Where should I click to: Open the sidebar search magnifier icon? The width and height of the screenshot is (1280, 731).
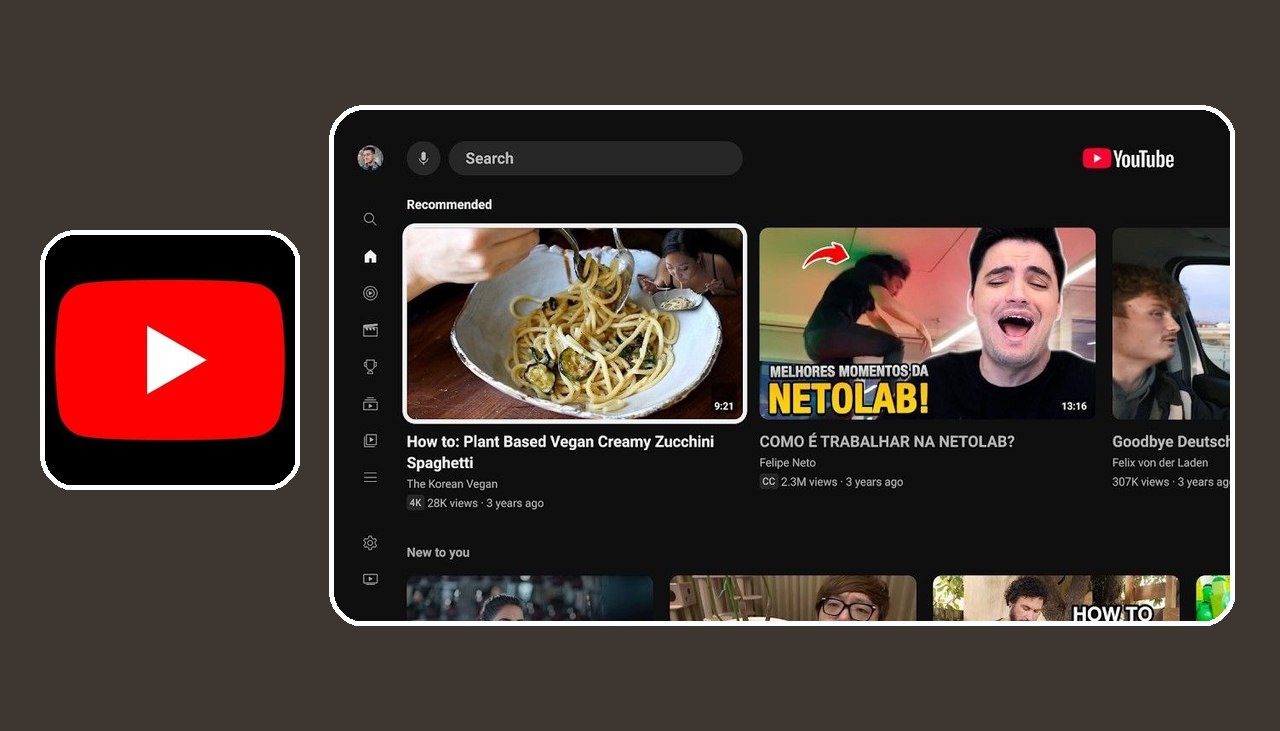click(370, 219)
